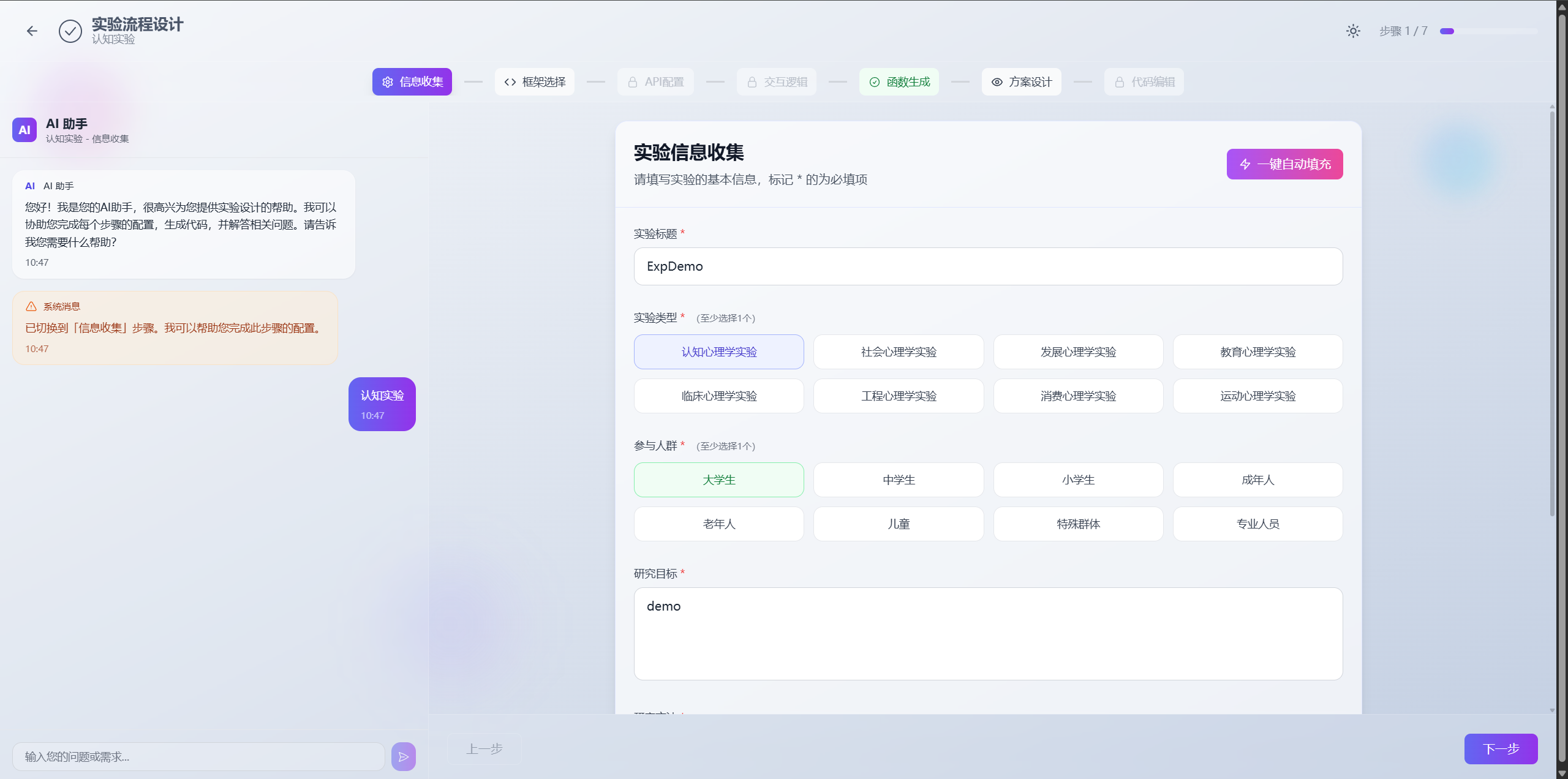
Task: Click the 研究目标 textarea containing demo
Action: click(988, 634)
